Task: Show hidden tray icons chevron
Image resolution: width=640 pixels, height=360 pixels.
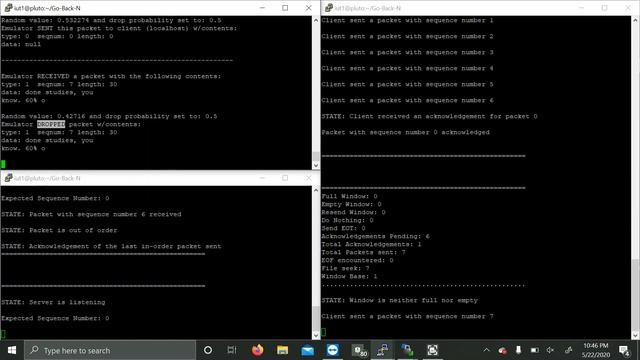Action: (487, 350)
